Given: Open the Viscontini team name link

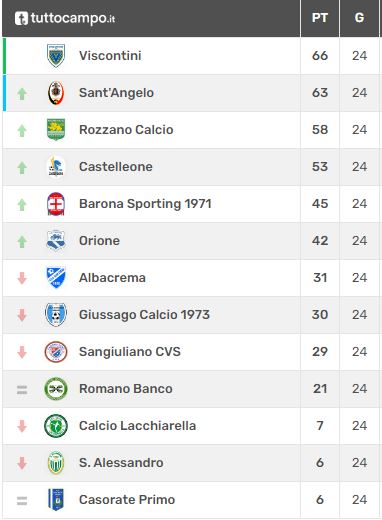Looking at the screenshot, I should 110,55.
